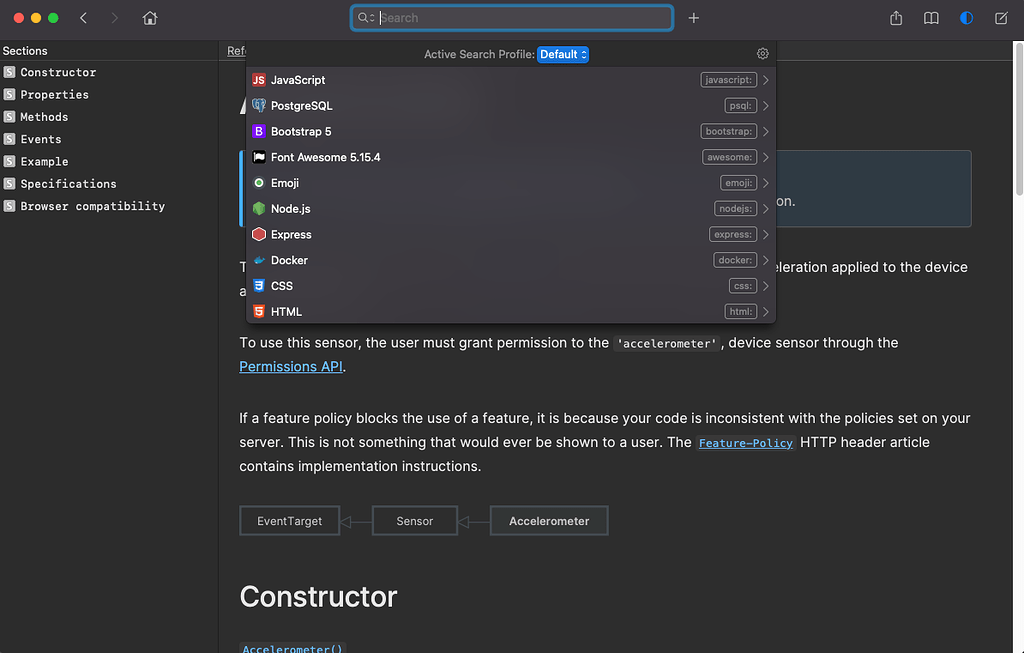Select the Emoji docset
Viewport: 1024px width, 653px height.
287,182
